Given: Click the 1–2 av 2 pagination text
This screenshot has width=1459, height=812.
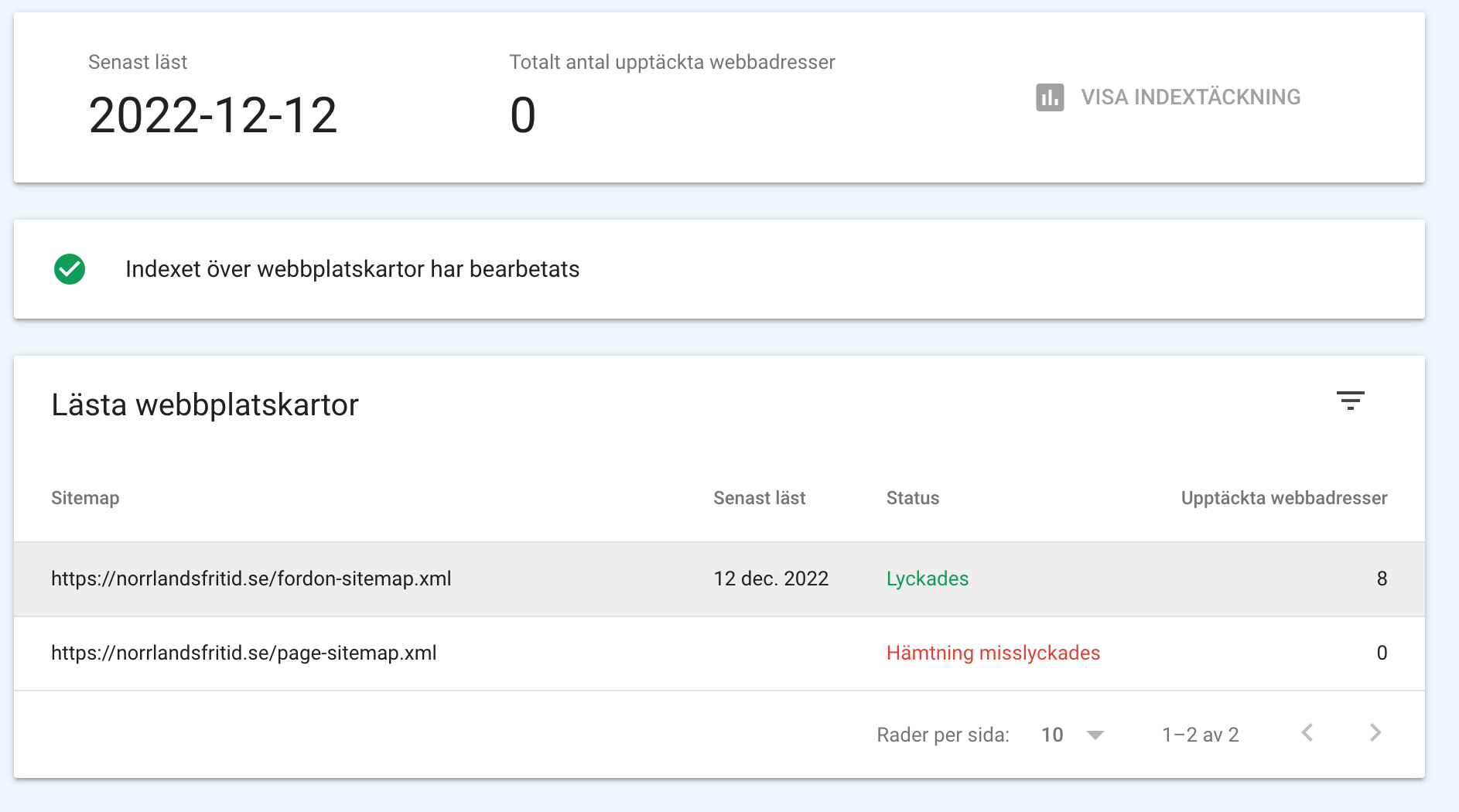Looking at the screenshot, I should tap(1200, 735).
